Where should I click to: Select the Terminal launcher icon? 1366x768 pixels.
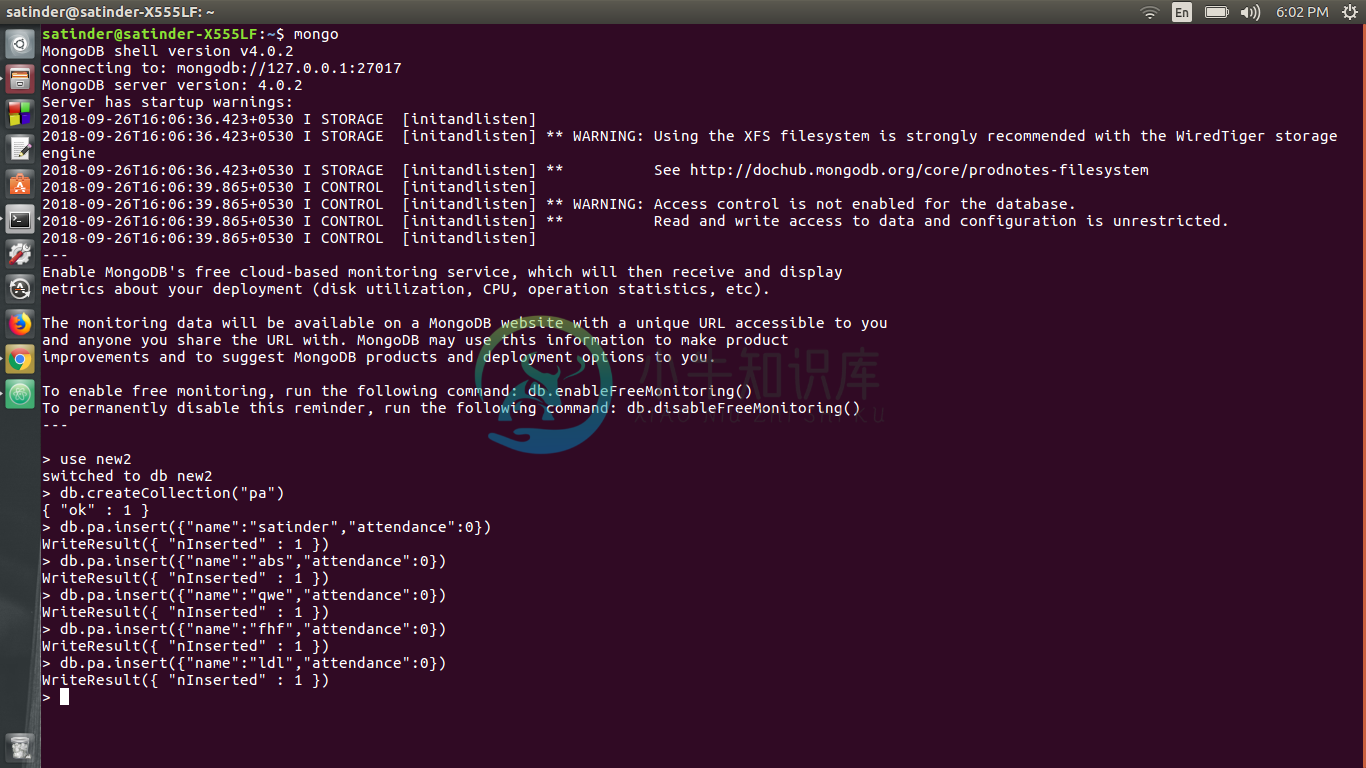pos(20,219)
